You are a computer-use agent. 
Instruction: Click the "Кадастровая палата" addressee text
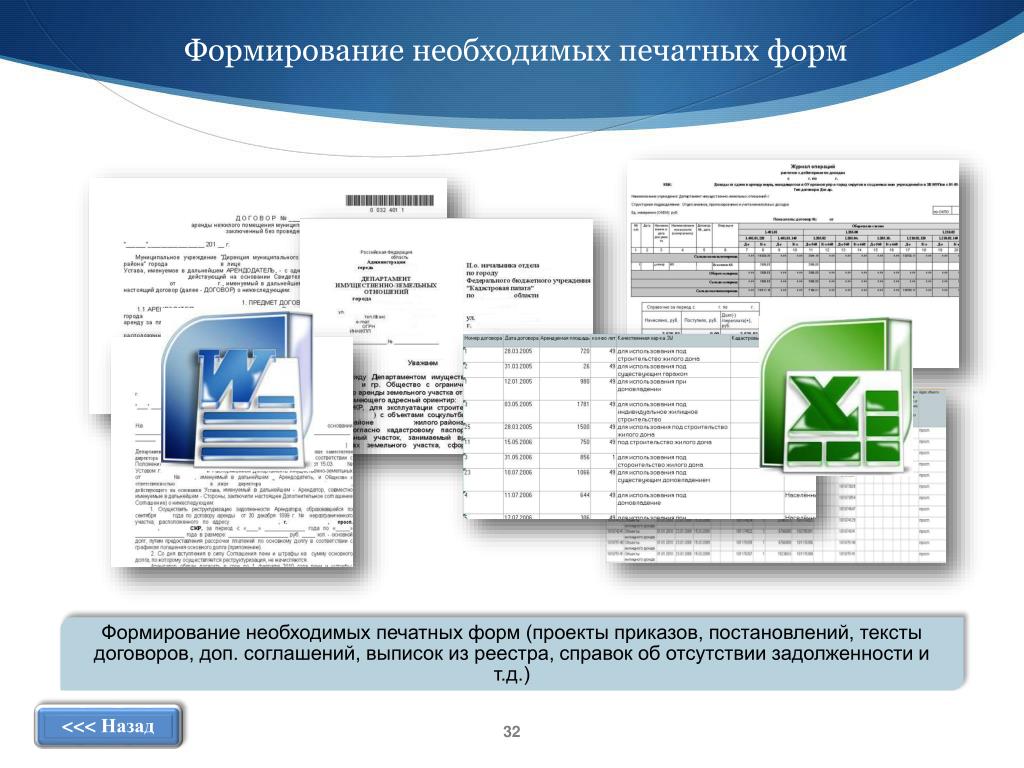click(500, 288)
